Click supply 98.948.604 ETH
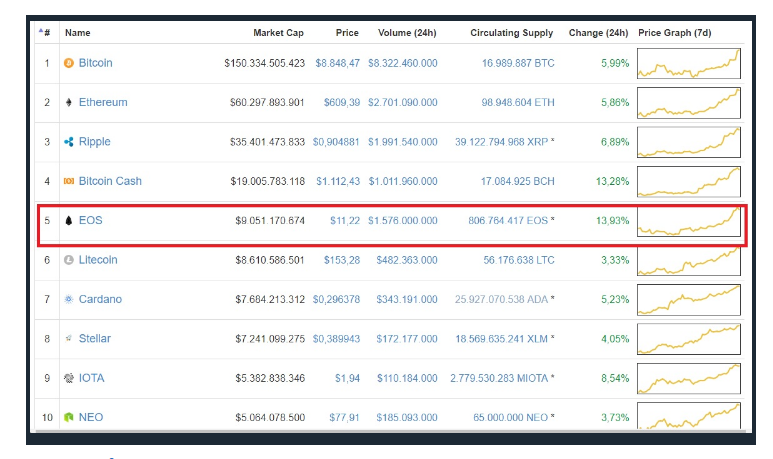This screenshot has width=773, height=459. [x=518, y=103]
